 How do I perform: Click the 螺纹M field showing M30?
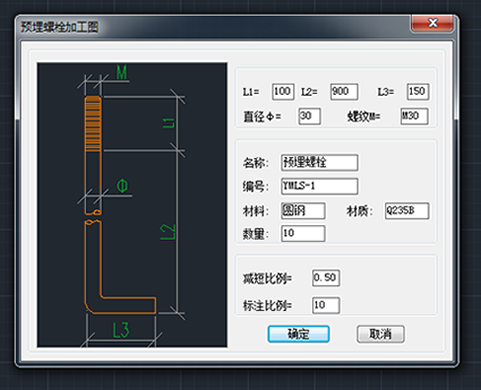[414, 116]
